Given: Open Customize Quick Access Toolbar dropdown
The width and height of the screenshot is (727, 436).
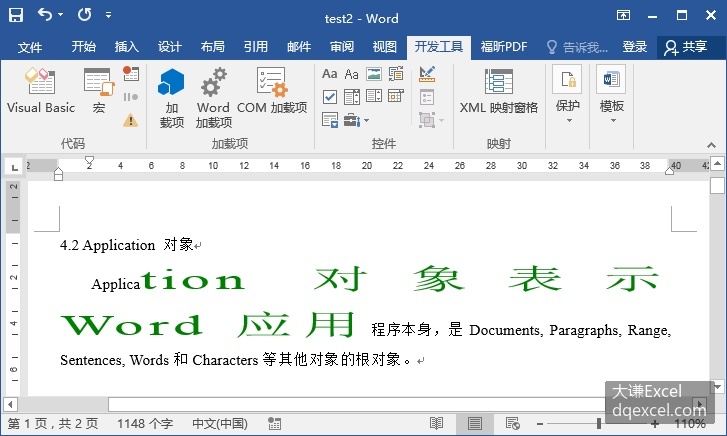Looking at the screenshot, I should 108,15.
